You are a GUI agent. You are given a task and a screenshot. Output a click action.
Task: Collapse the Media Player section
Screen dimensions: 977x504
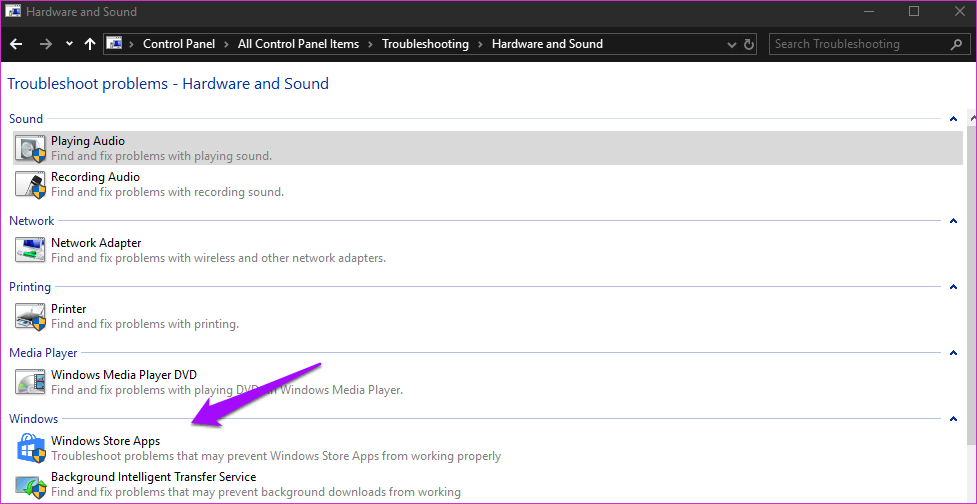tap(953, 353)
